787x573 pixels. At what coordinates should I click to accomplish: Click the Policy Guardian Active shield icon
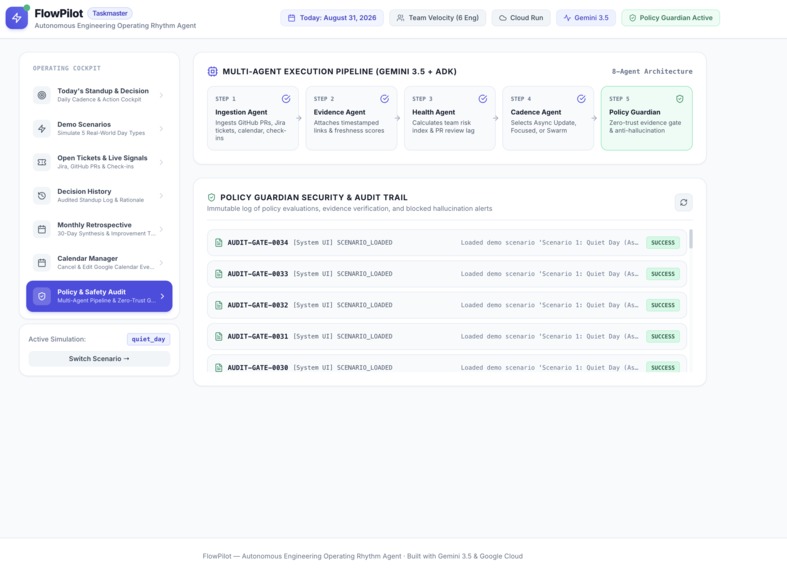tap(632, 18)
